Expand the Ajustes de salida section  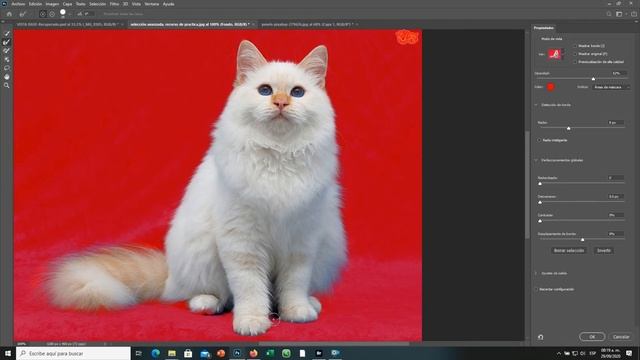tap(536, 273)
